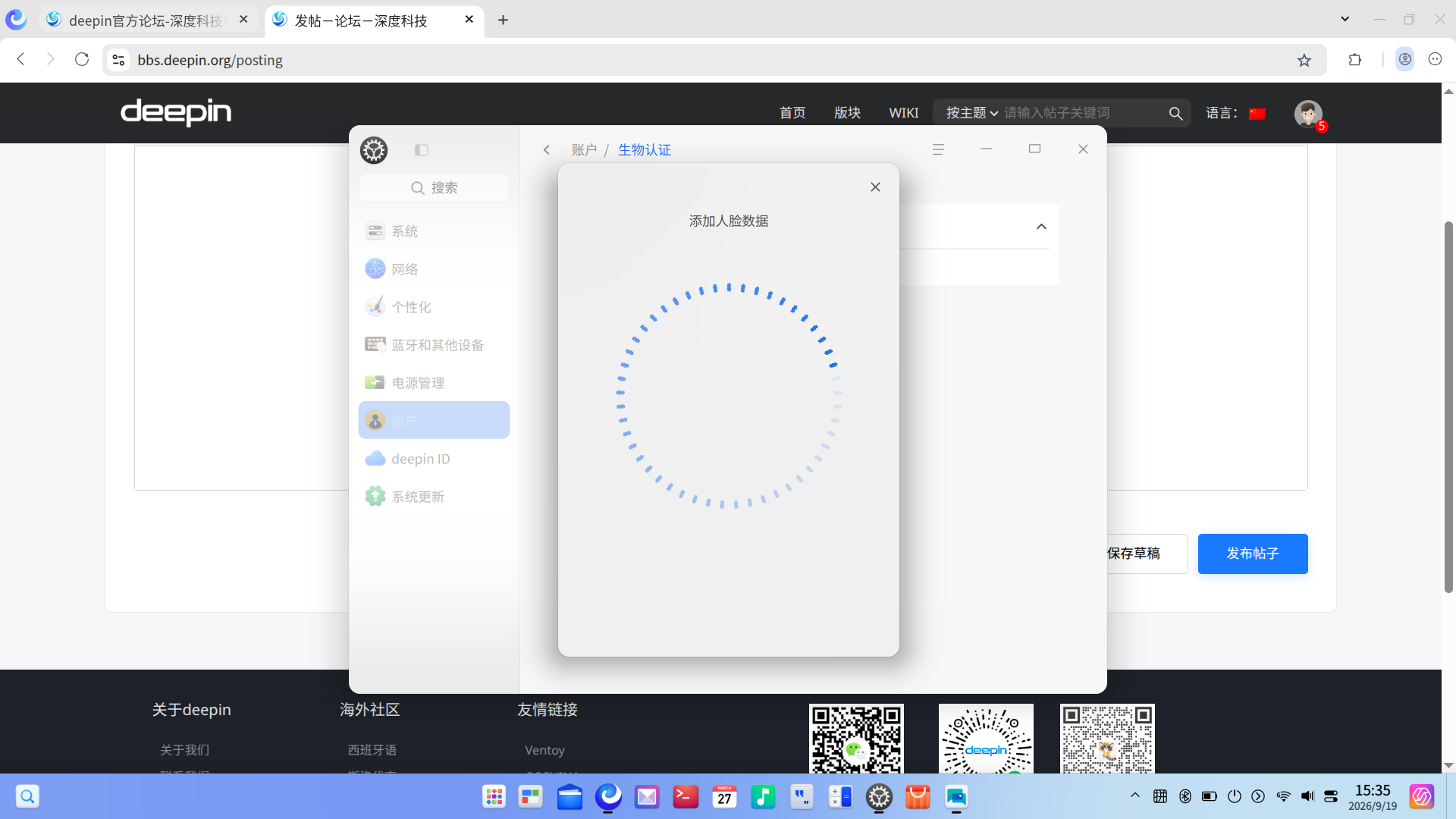Open the music player in dock
The height and width of the screenshot is (819, 1456).
(x=763, y=796)
